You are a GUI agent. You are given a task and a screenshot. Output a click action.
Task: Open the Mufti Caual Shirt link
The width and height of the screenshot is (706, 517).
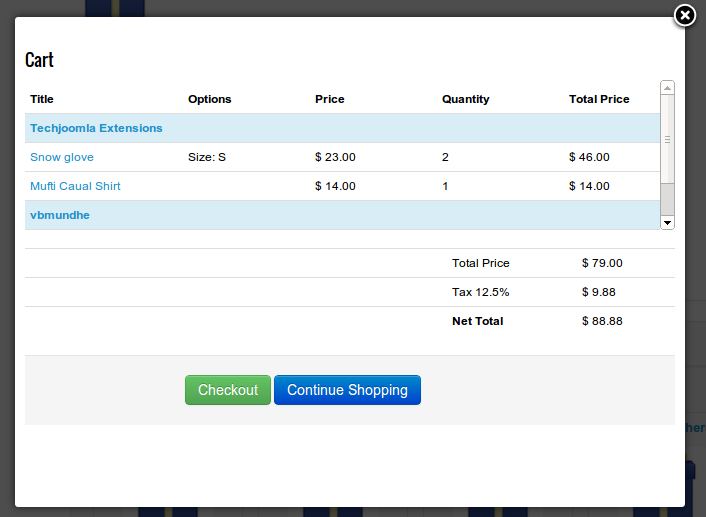75,186
